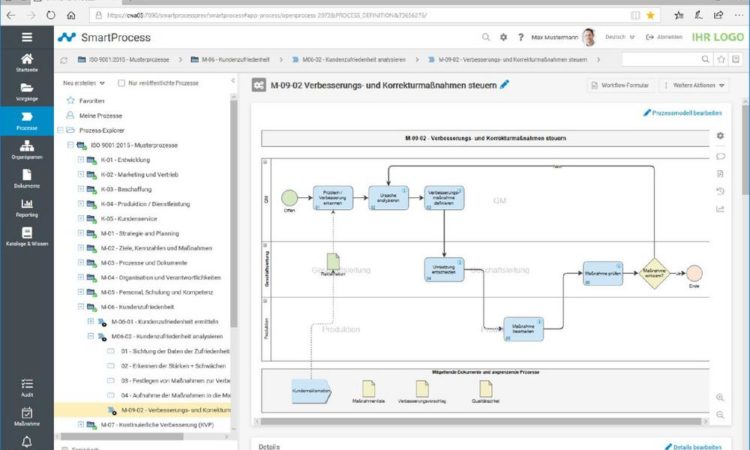Zoom out on the process diagram
The width and height of the screenshot is (750, 450).
pyautogui.click(x=720, y=415)
